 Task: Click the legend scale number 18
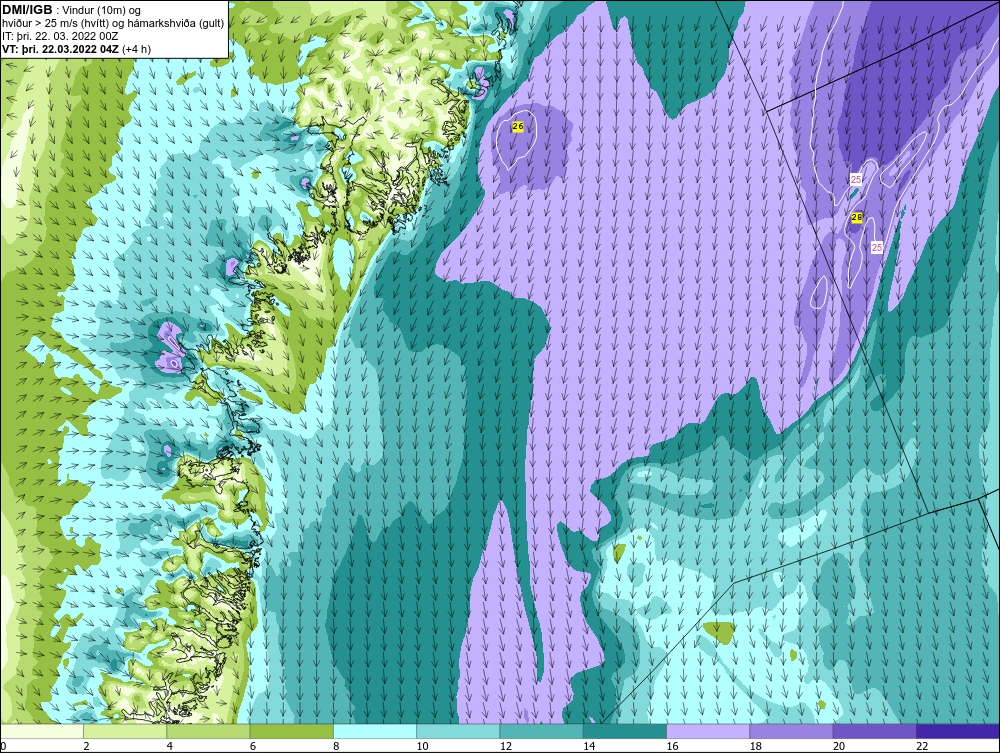755,747
